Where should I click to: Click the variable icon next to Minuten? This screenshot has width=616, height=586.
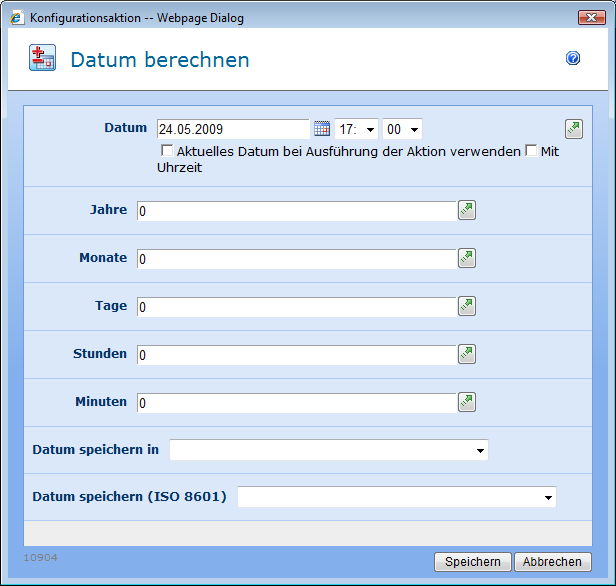[467, 402]
